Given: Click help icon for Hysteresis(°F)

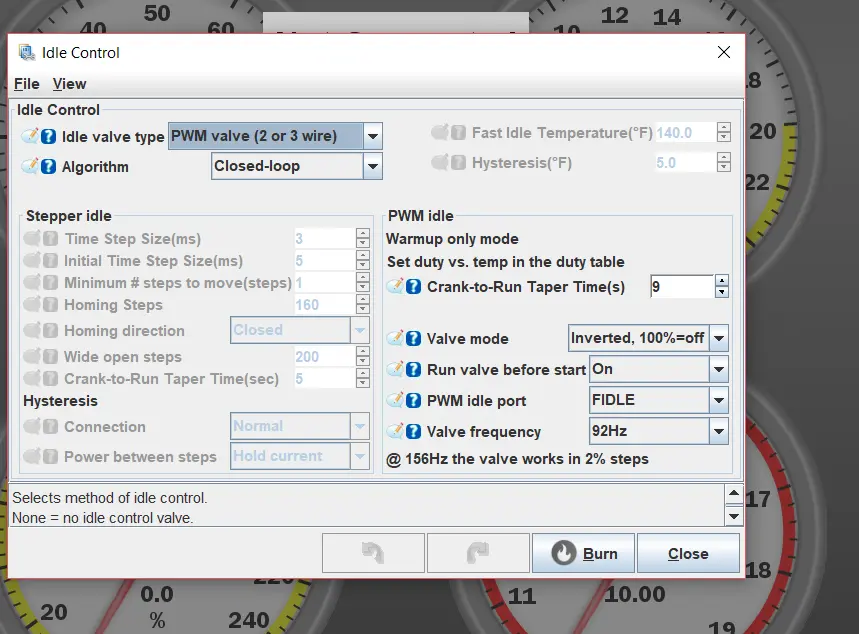Looking at the screenshot, I should tap(458, 163).
